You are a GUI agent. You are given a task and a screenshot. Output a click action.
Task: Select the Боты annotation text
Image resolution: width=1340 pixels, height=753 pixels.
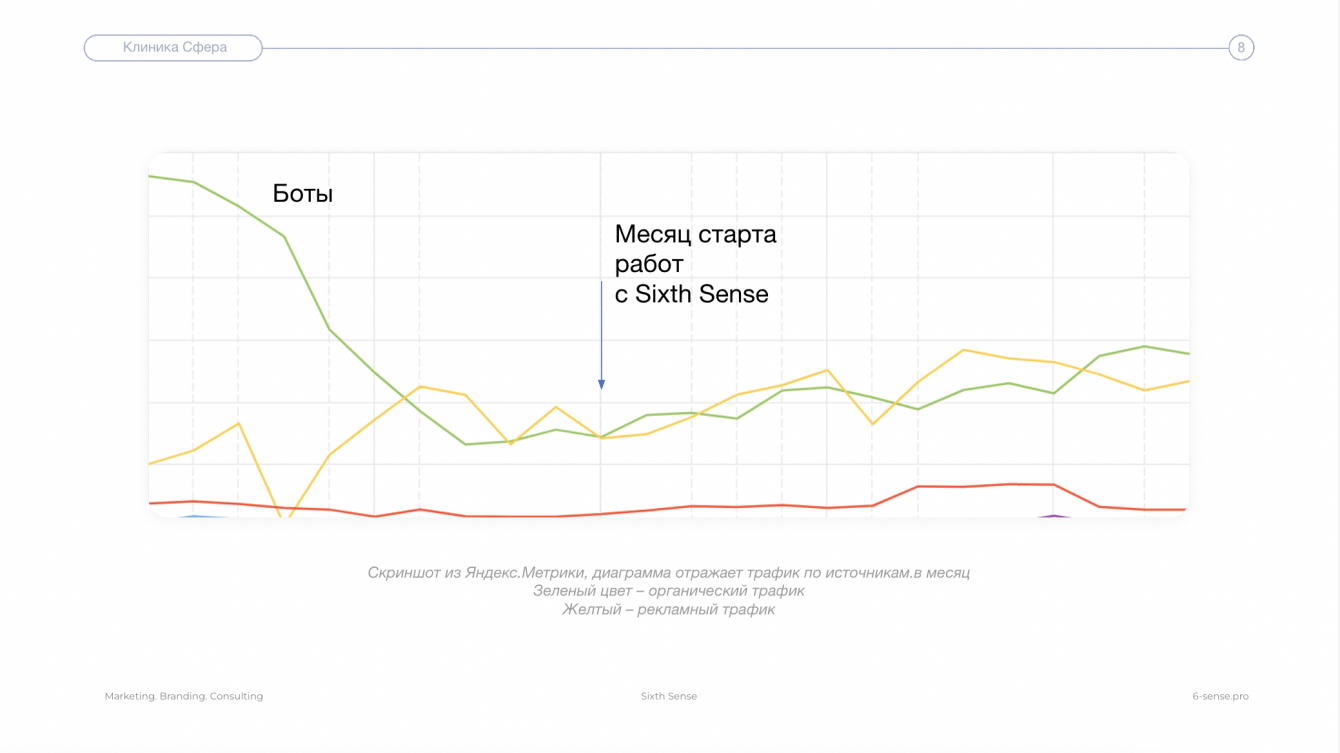tap(302, 194)
